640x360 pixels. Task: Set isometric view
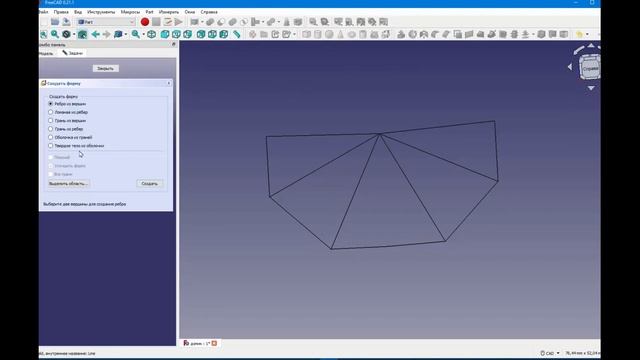(x=151, y=34)
